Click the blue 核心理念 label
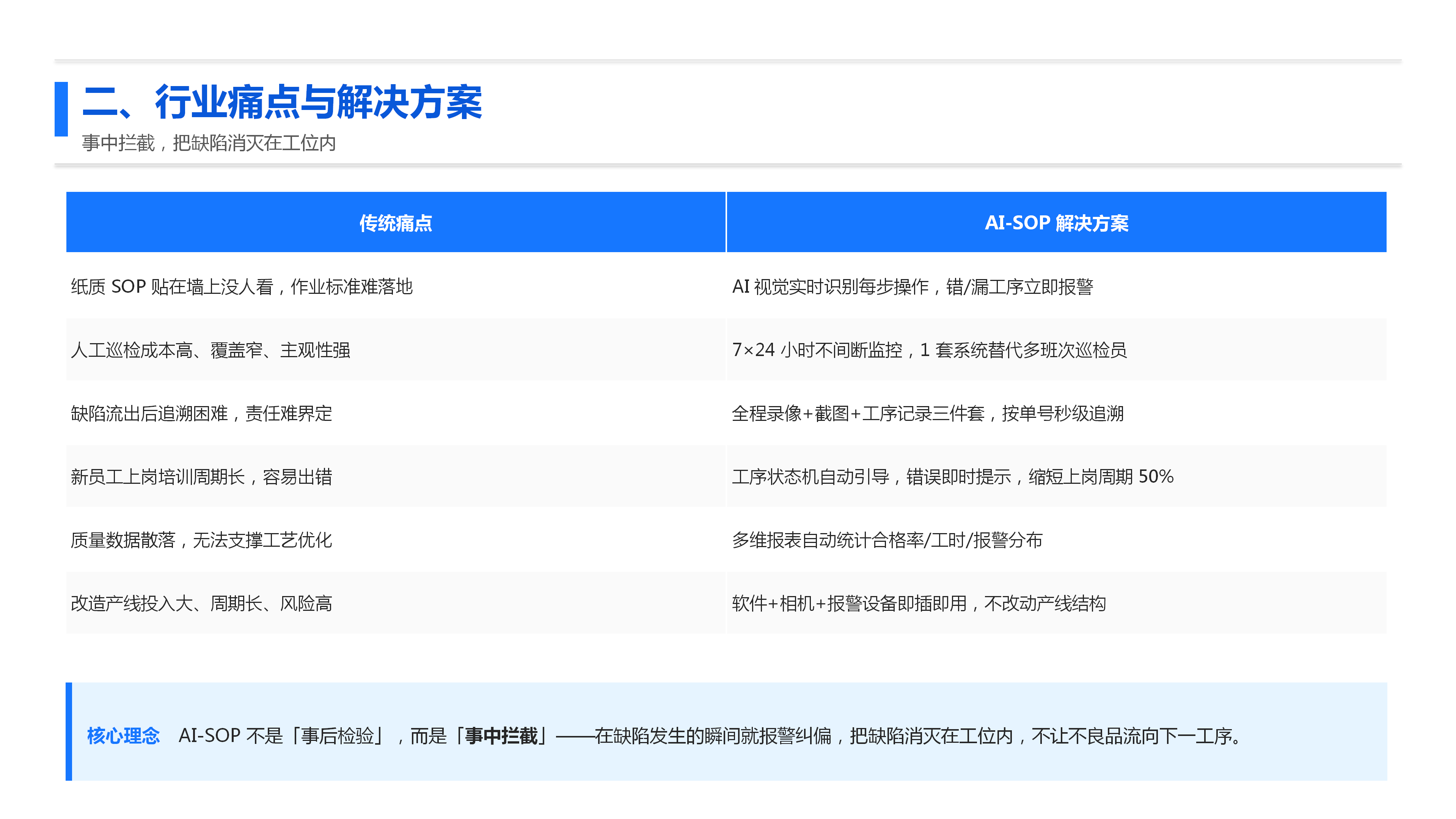 123,736
